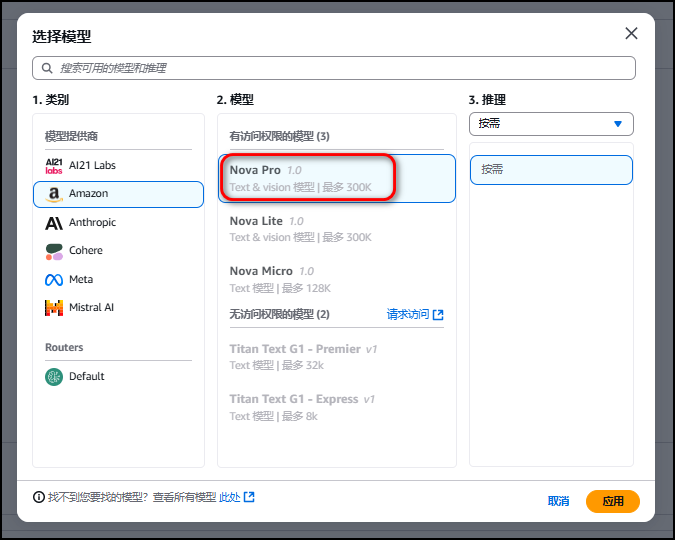Select Cohere provider
Screen dimensions: 675x540
click(x=118, y=251)
